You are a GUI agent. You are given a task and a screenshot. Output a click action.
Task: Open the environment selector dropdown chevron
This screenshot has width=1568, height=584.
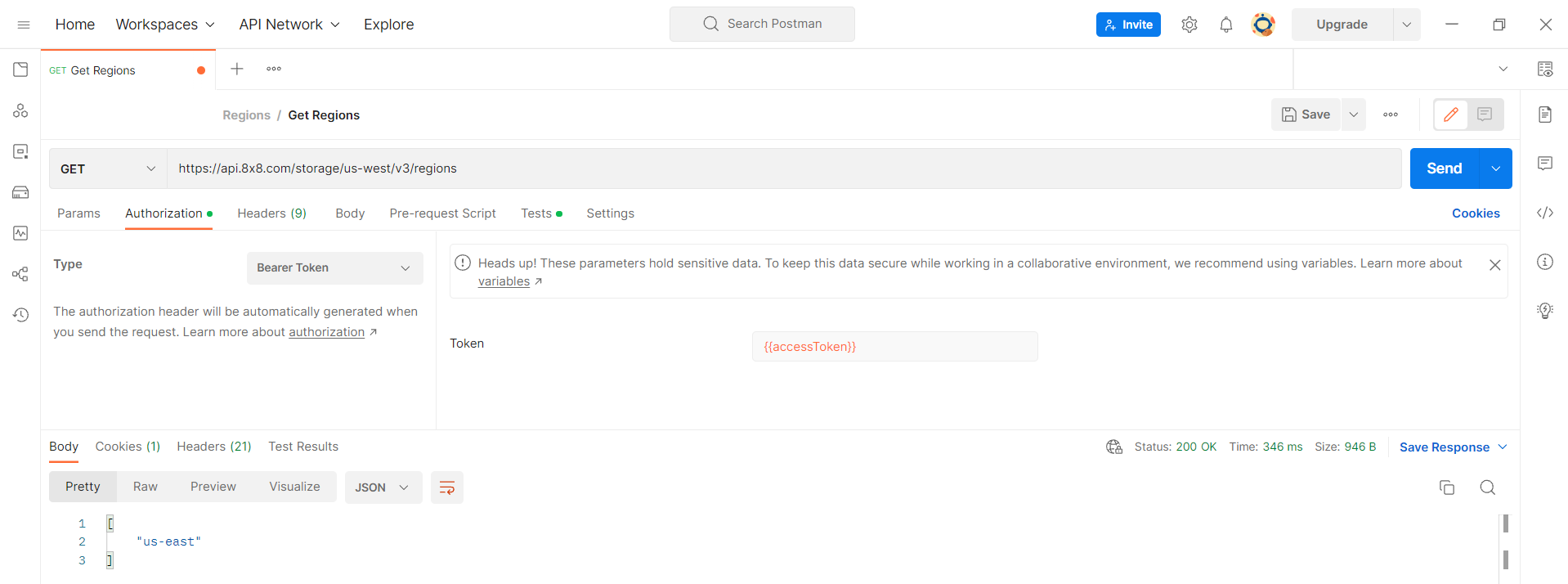(1503, 69)
